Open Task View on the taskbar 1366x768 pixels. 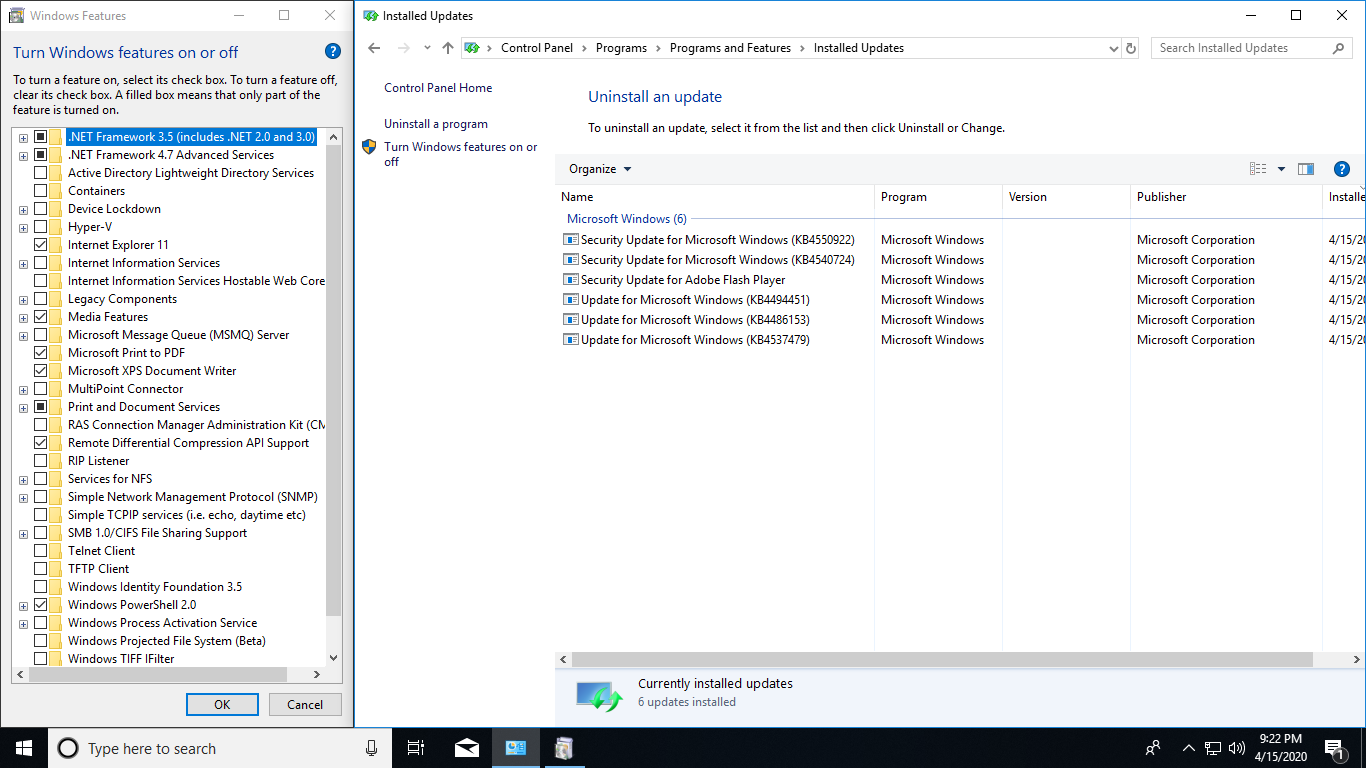(416, 748)
